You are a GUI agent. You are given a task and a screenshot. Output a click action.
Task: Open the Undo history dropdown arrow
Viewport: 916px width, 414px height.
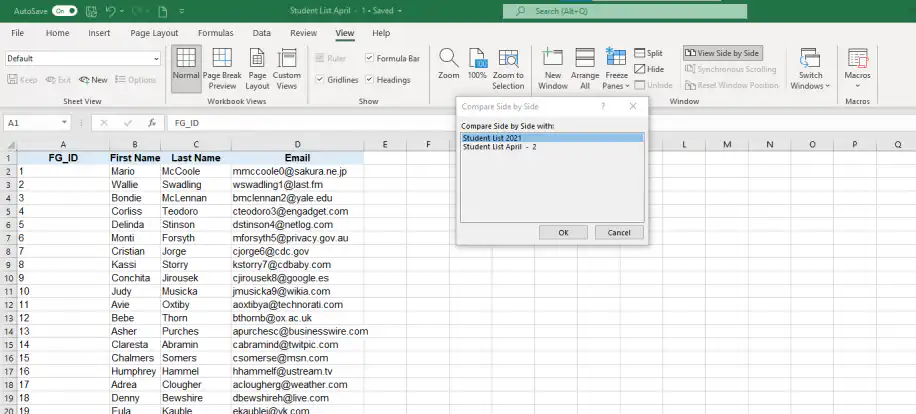[x=122, y=11]
